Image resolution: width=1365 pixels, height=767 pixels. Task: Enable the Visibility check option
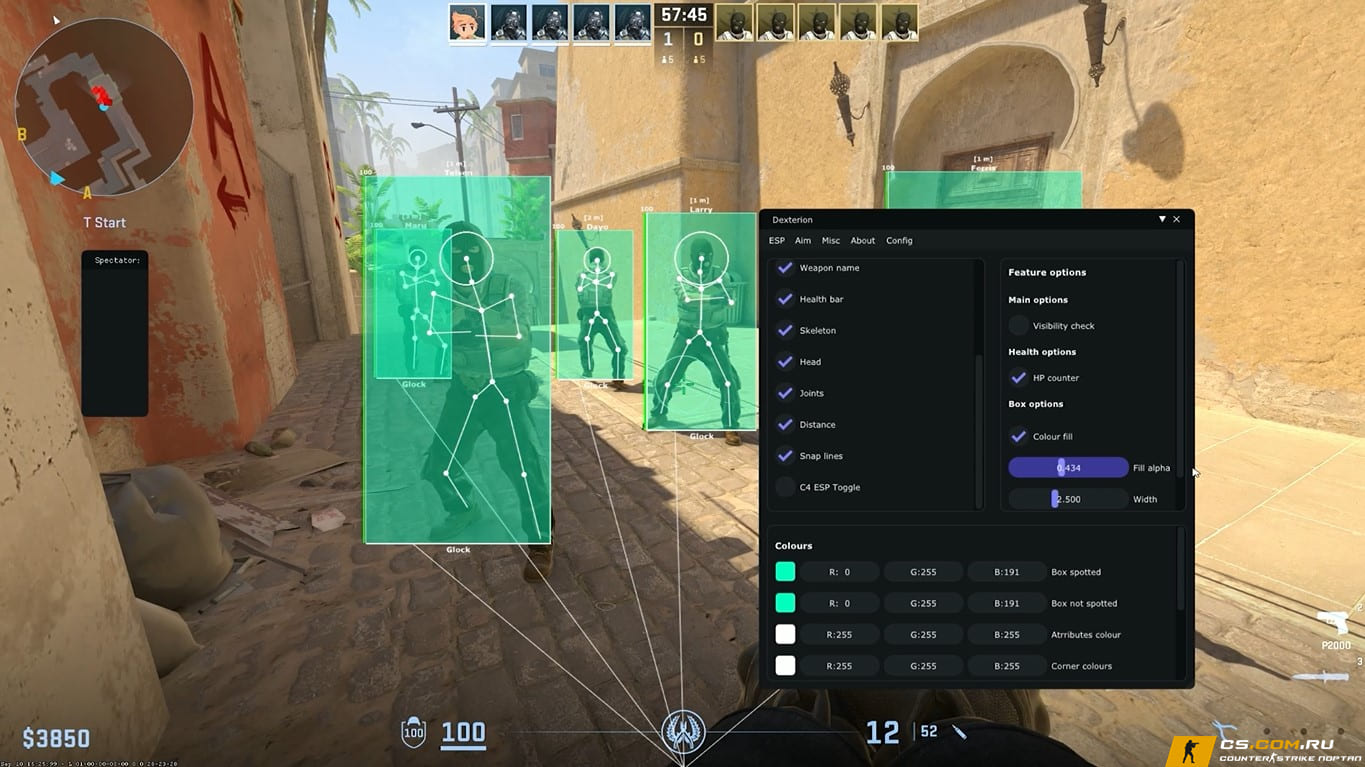click(x=1019, y=326)
